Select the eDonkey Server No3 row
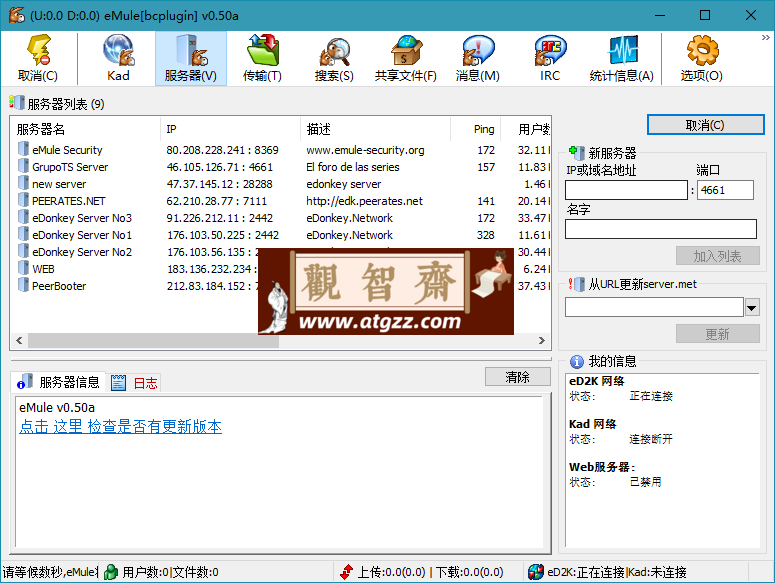 [x=280, y=218]
